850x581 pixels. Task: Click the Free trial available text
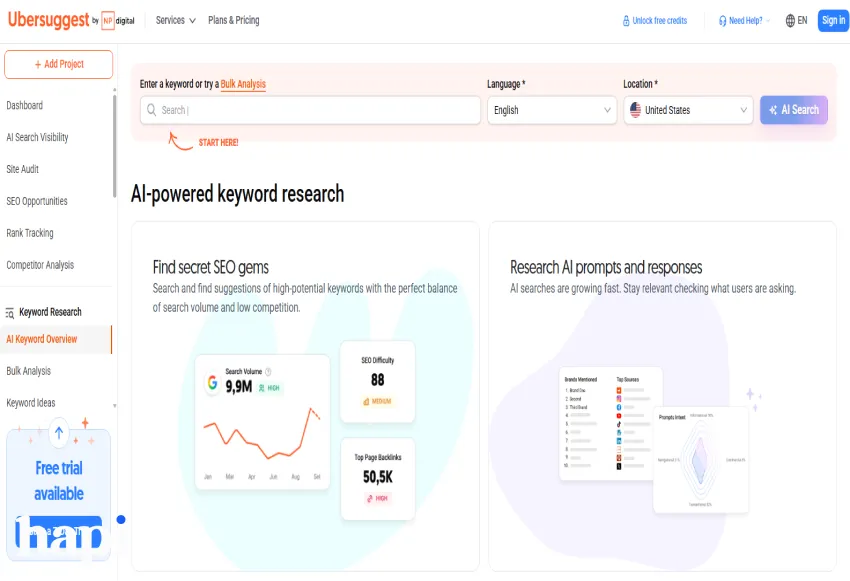point(59,481)
